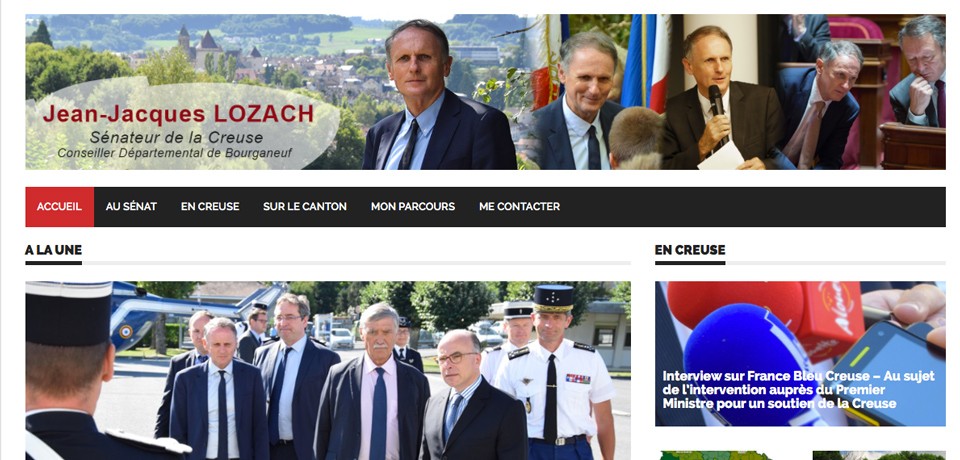Click the Jean-Jacques LOZACH site title

(178, 114)
